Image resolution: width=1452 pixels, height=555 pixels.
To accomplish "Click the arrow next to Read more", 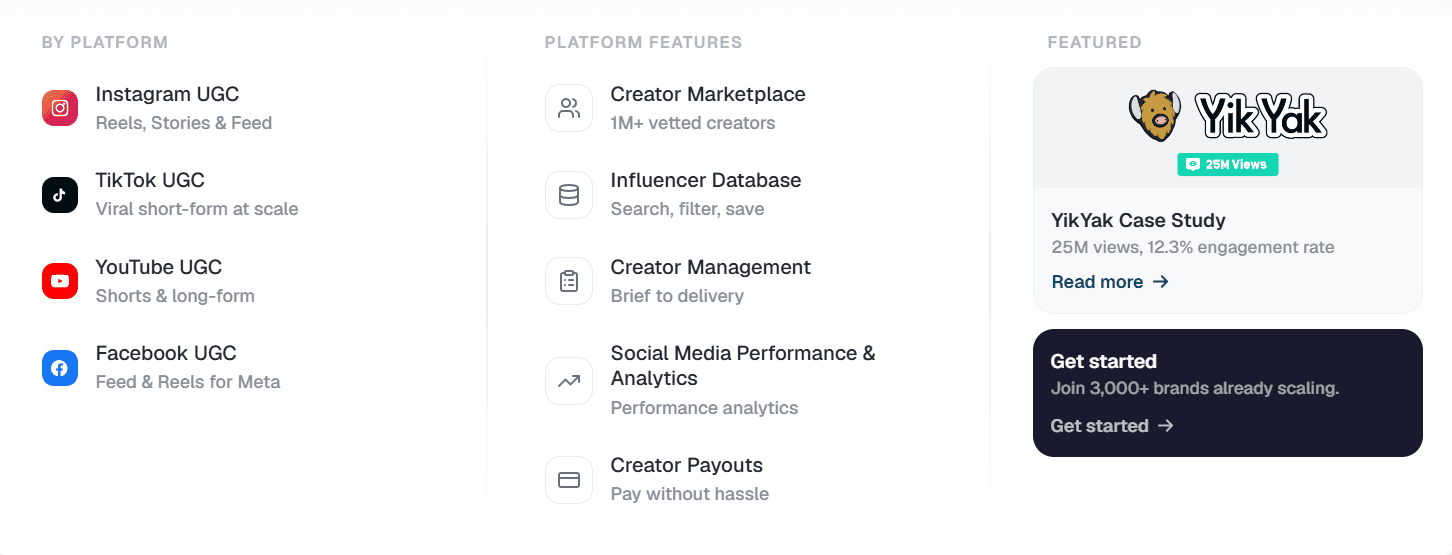I will click(x=1160, y=282).
